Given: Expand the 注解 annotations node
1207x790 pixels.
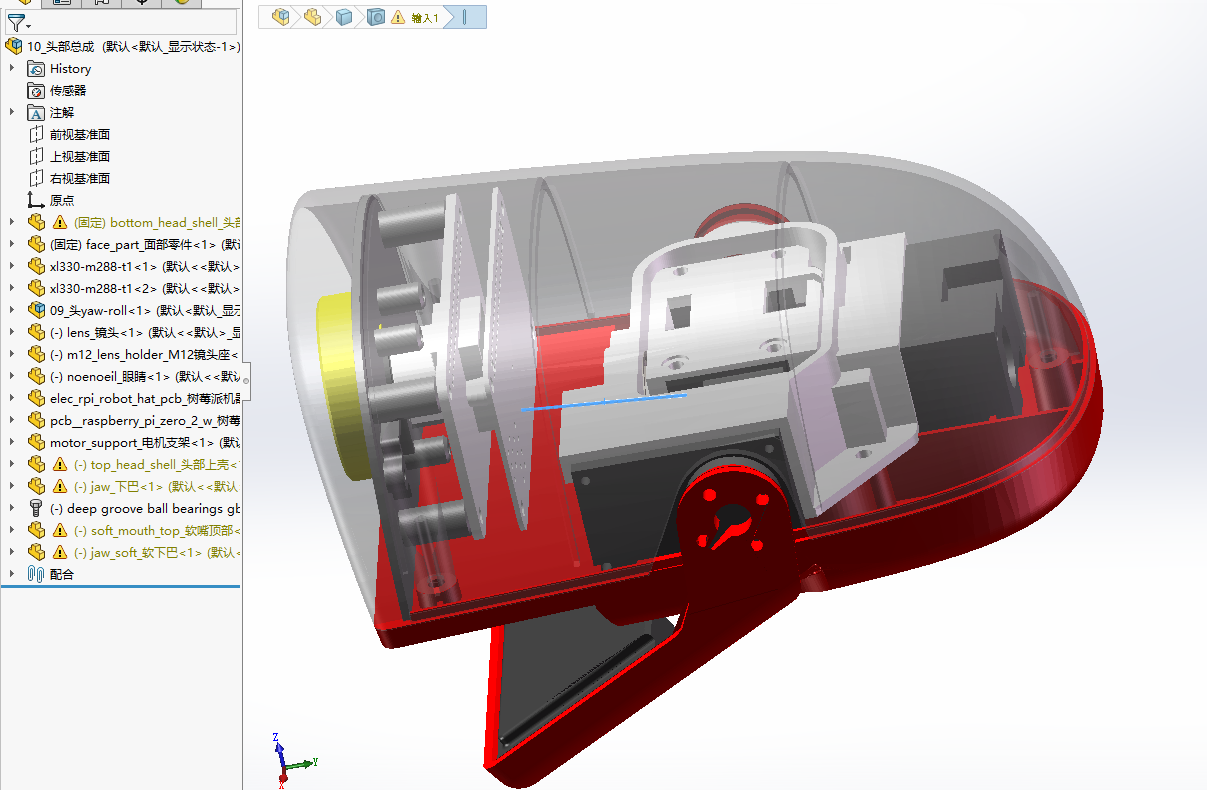Looking at the screenshot, I should pos(12,113).
